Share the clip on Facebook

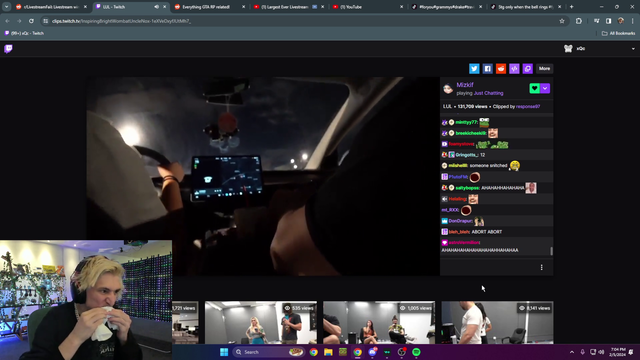487,69
